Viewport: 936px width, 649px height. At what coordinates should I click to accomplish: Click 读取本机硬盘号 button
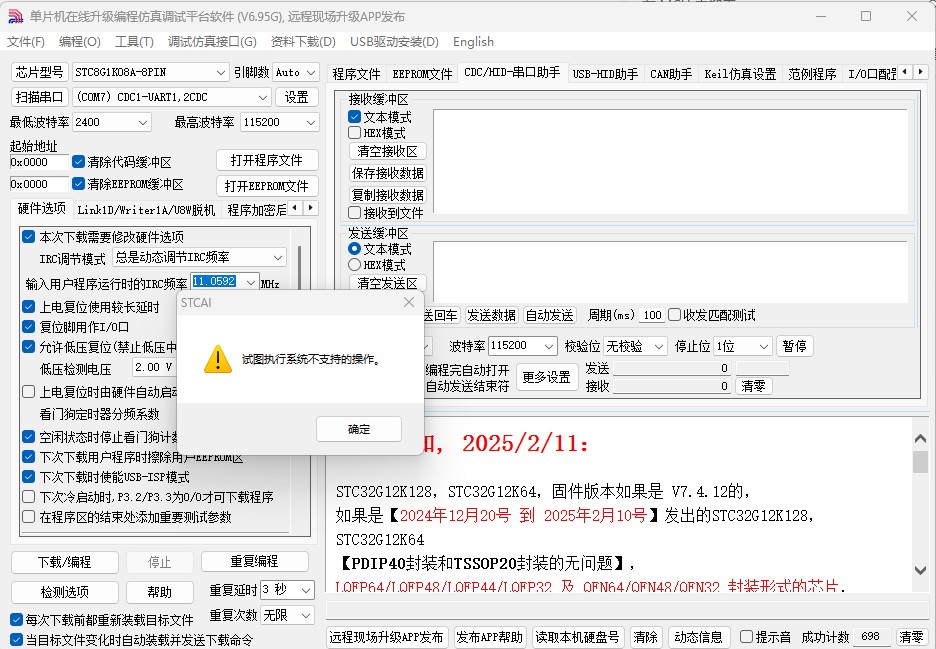click(x=577, y=637)
